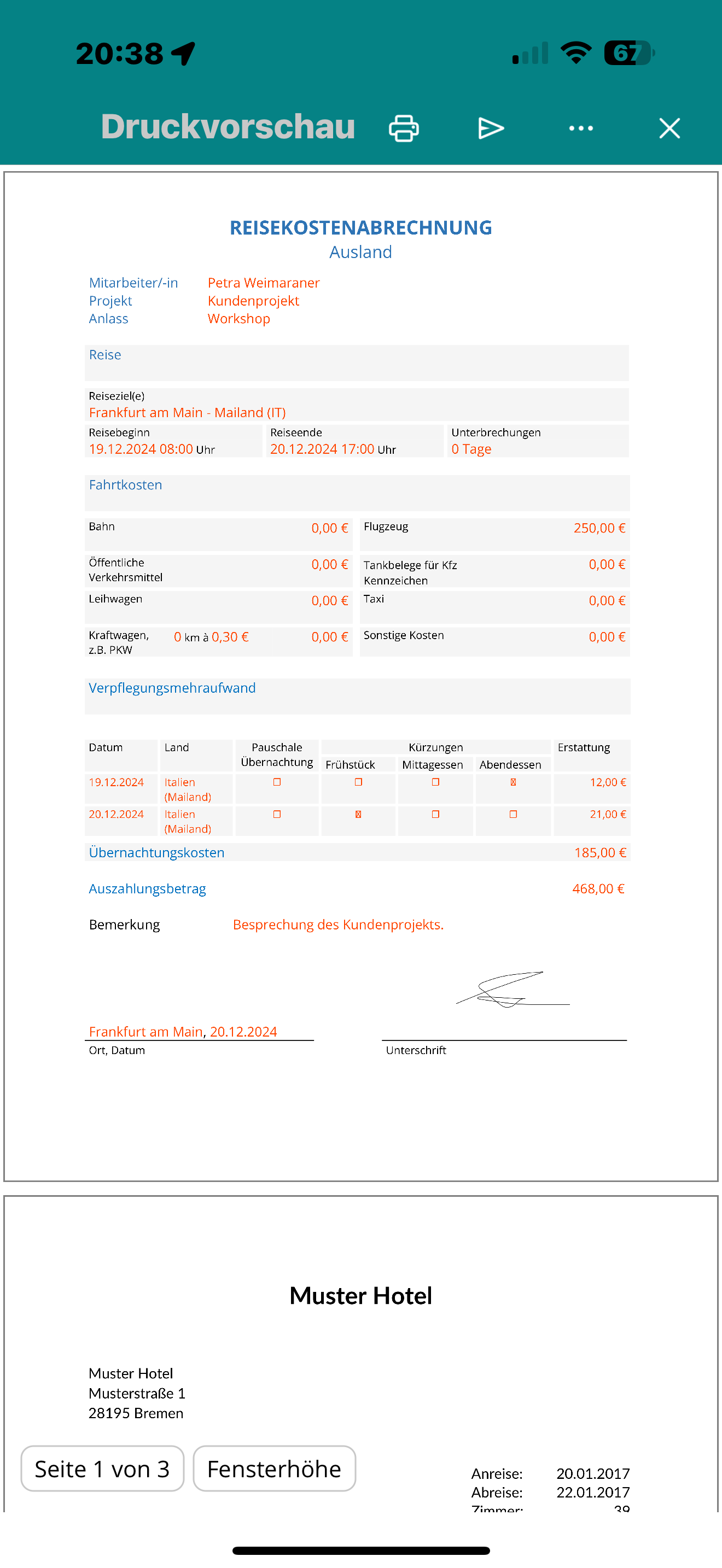Tap the Wi-Fi status icon
722x1568 pixels.
(x=576, y=53)
